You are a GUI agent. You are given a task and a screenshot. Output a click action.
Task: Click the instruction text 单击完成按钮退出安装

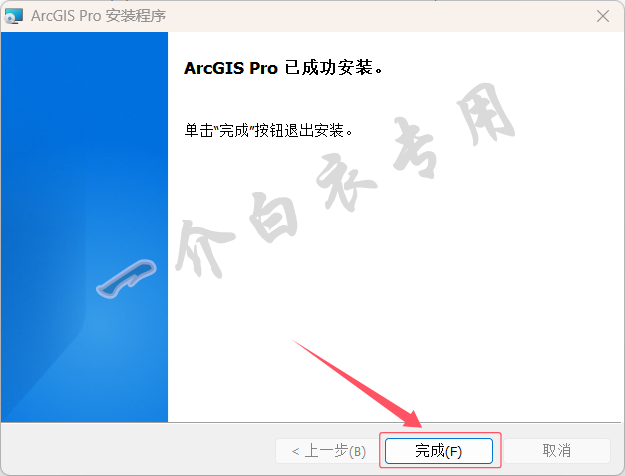269,130
